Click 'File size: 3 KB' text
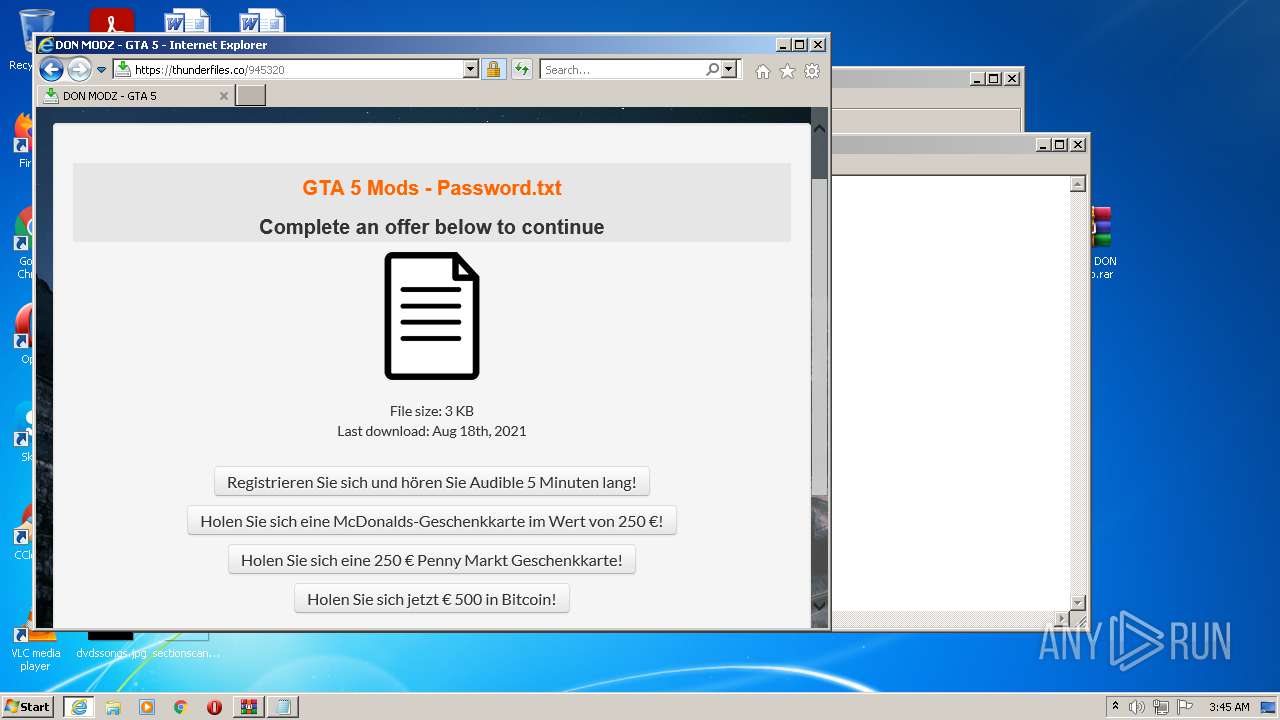The width and height of the screenshot is (1280, 720). coord(432,411)
